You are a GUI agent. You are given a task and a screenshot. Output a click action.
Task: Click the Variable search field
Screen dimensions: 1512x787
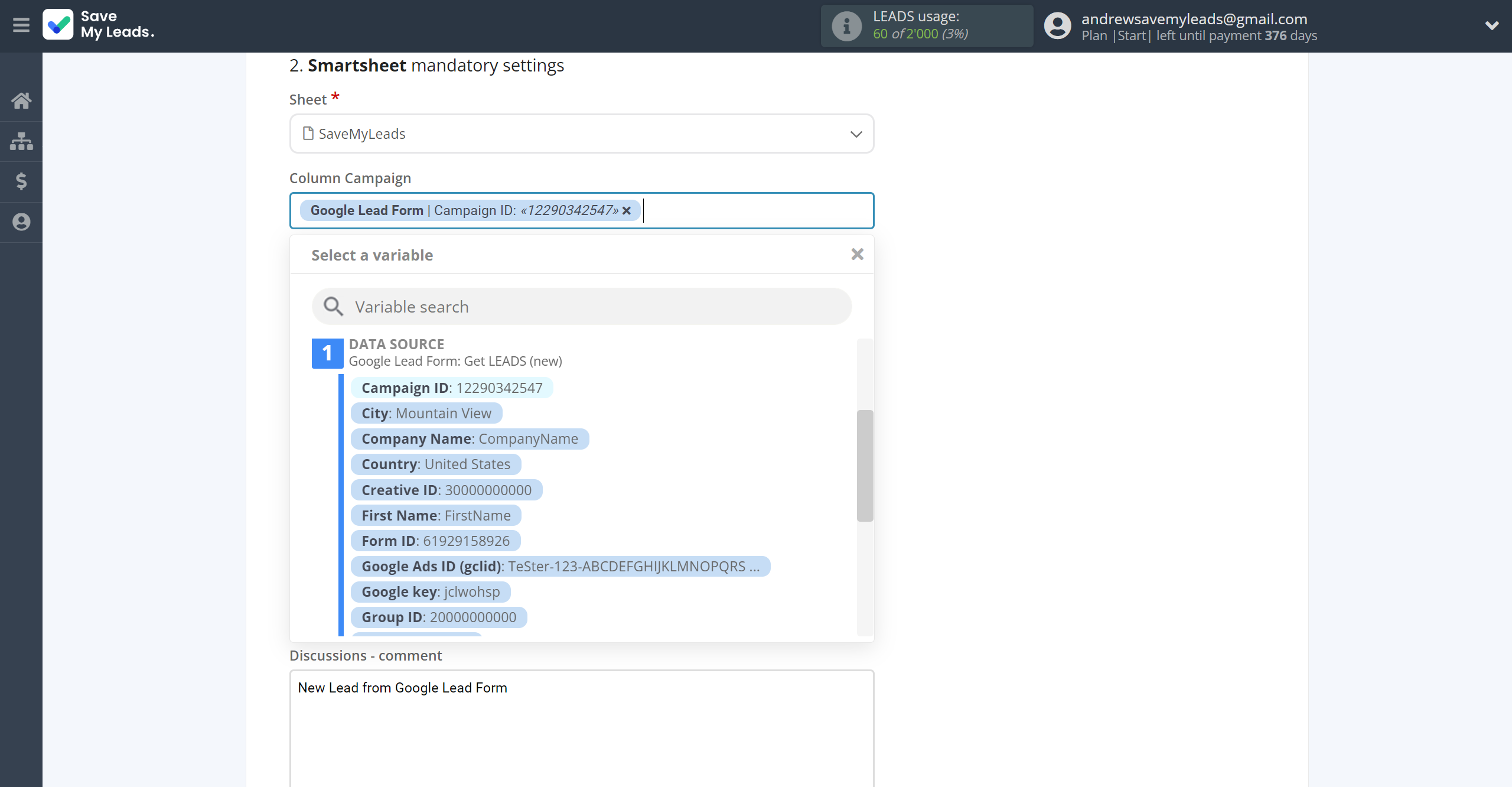(x=581, y=307)
